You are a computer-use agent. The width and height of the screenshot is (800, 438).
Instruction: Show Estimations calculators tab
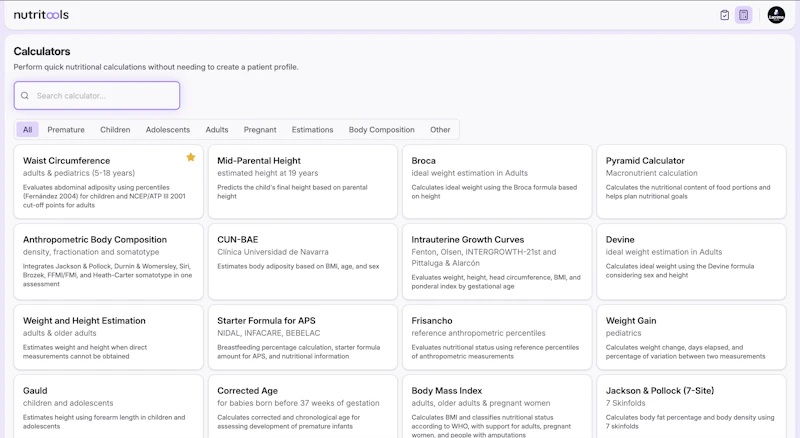click(x=312, y=130)
